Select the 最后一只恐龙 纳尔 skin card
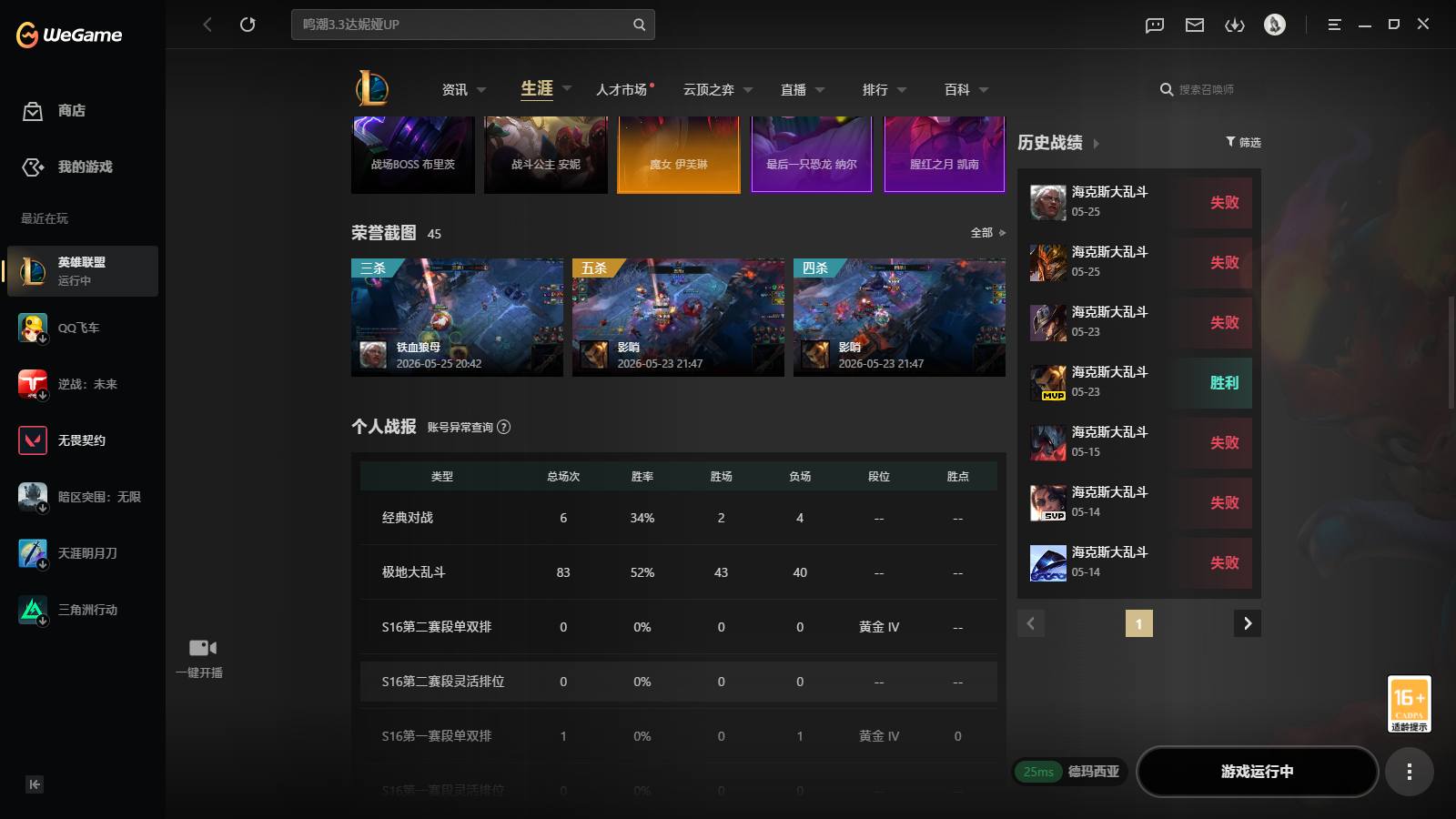The height and width of the screenshot is (819, 1456). click(812, 155)
